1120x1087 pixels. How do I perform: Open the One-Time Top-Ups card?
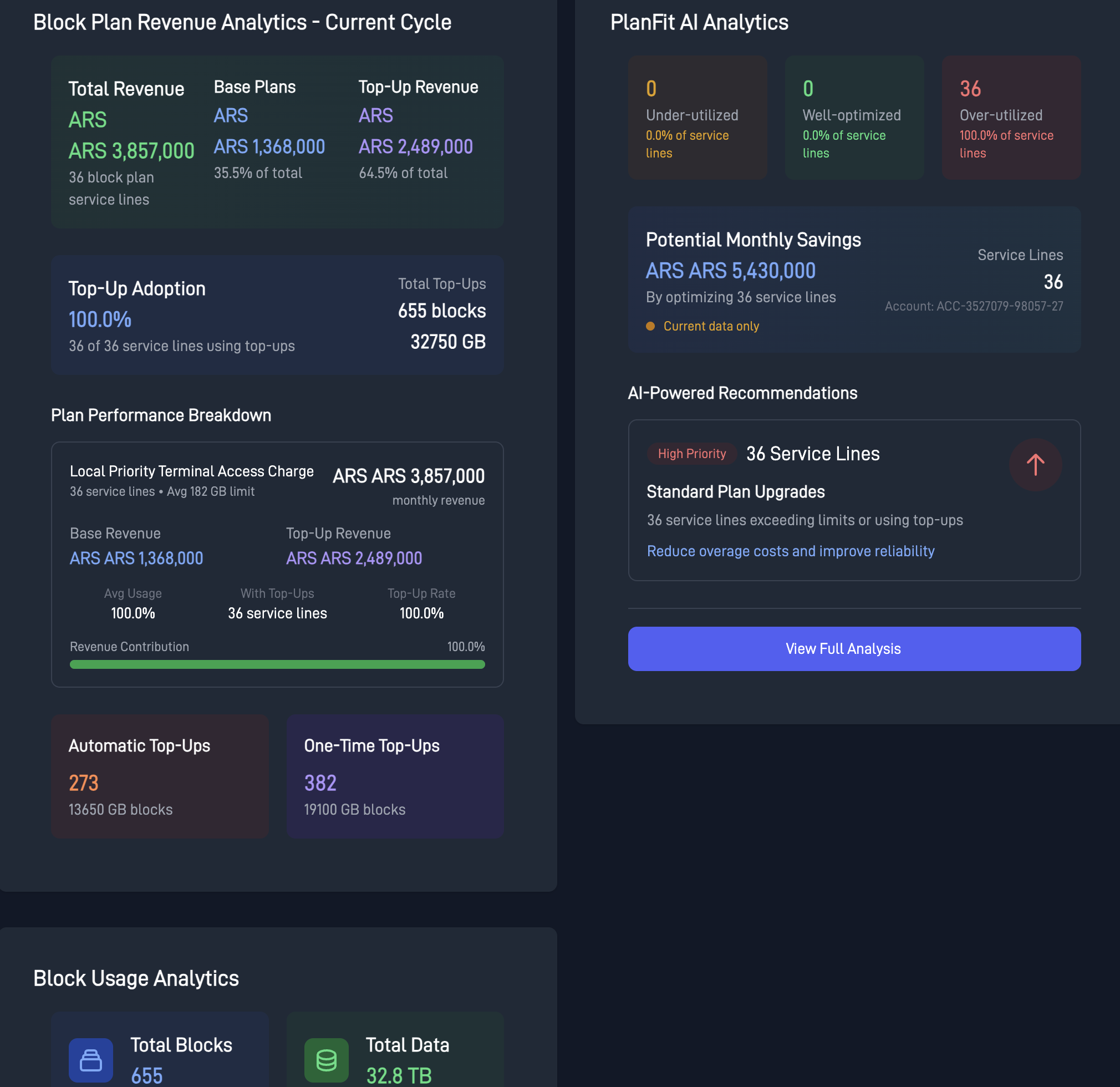(x=394, y=775)
